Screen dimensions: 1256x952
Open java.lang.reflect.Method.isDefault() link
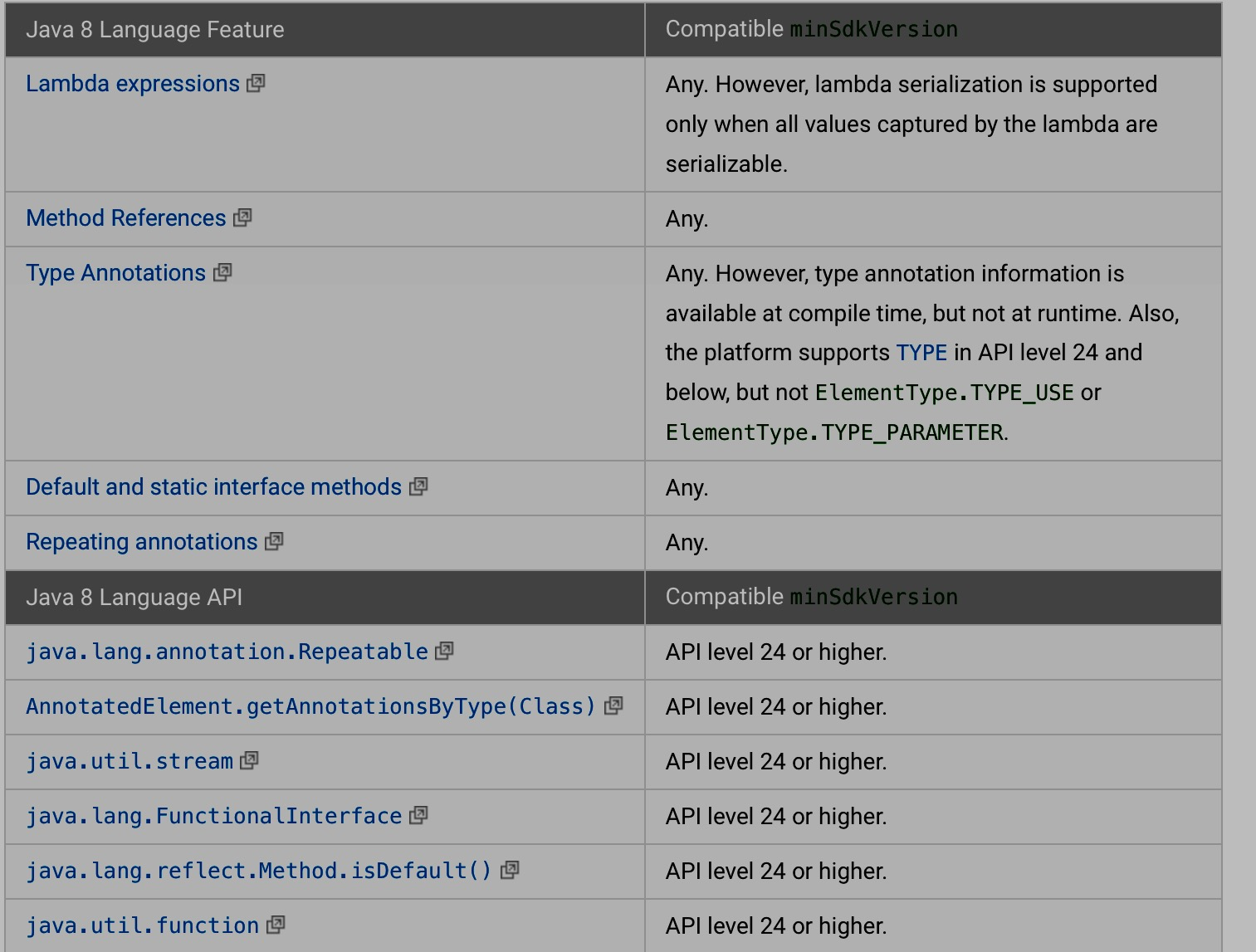260,871
